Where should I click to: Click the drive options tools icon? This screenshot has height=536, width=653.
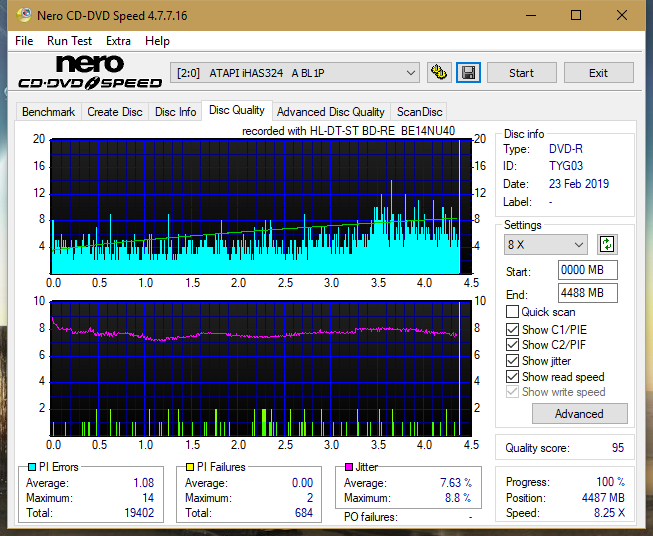pos(439,73)
